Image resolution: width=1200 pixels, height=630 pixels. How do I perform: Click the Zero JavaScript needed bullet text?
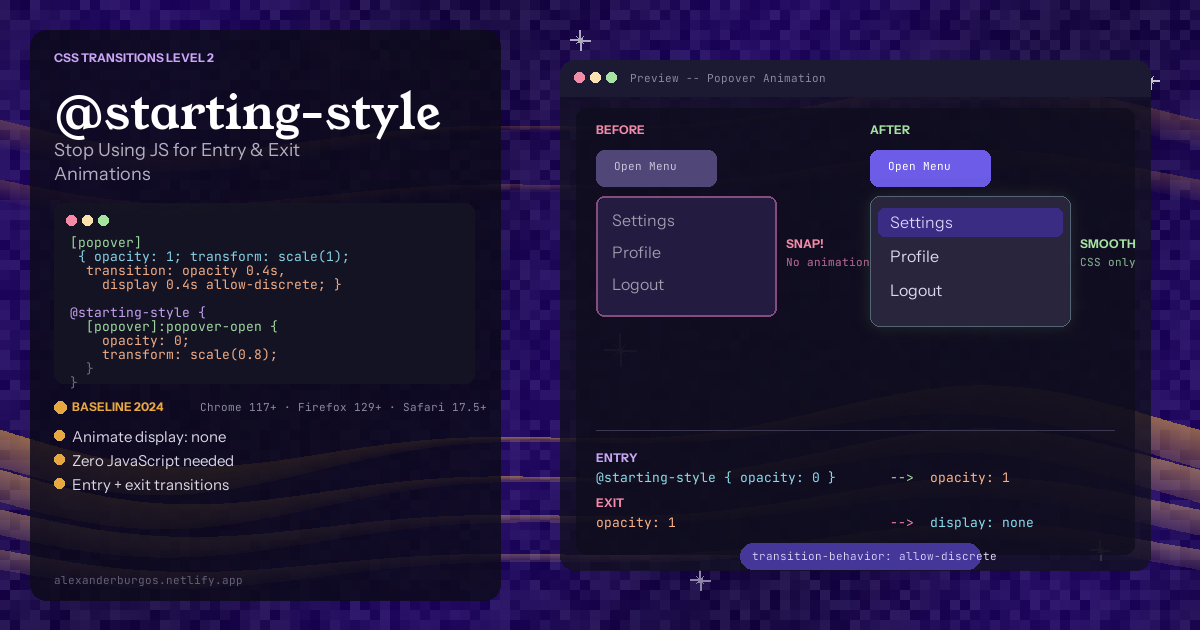(153, 461)
